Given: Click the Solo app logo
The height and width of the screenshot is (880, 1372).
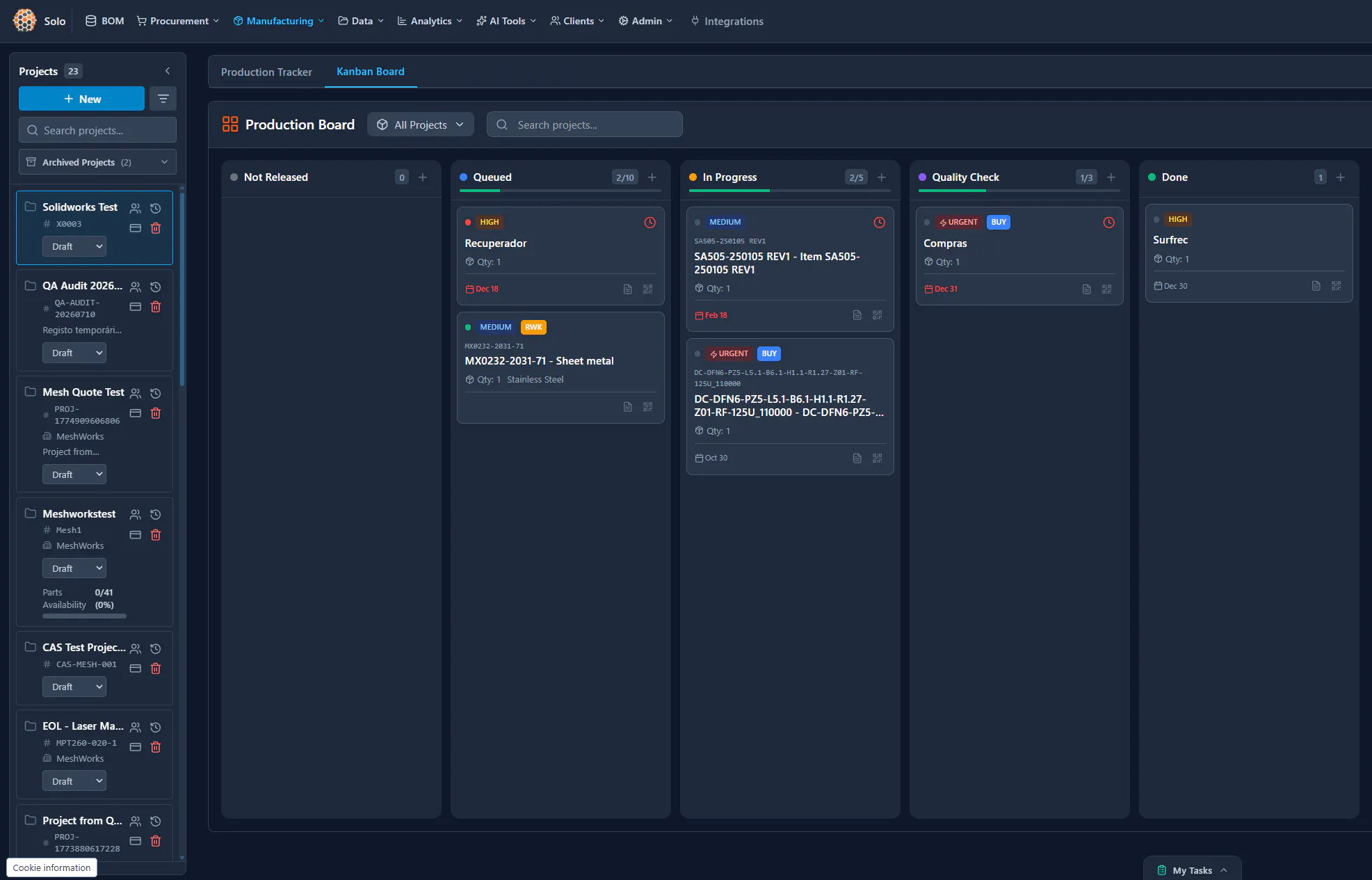Looking at the screenshot, I should pyautogui.click(x=24, y=20).
